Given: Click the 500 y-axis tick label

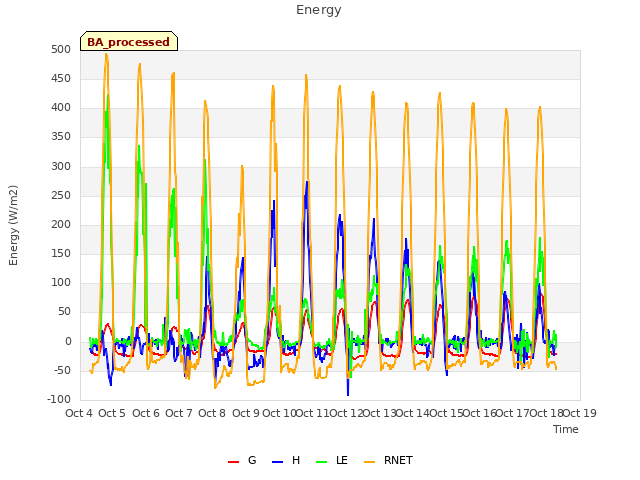Looking at the screenshot, I should point(61,50).
